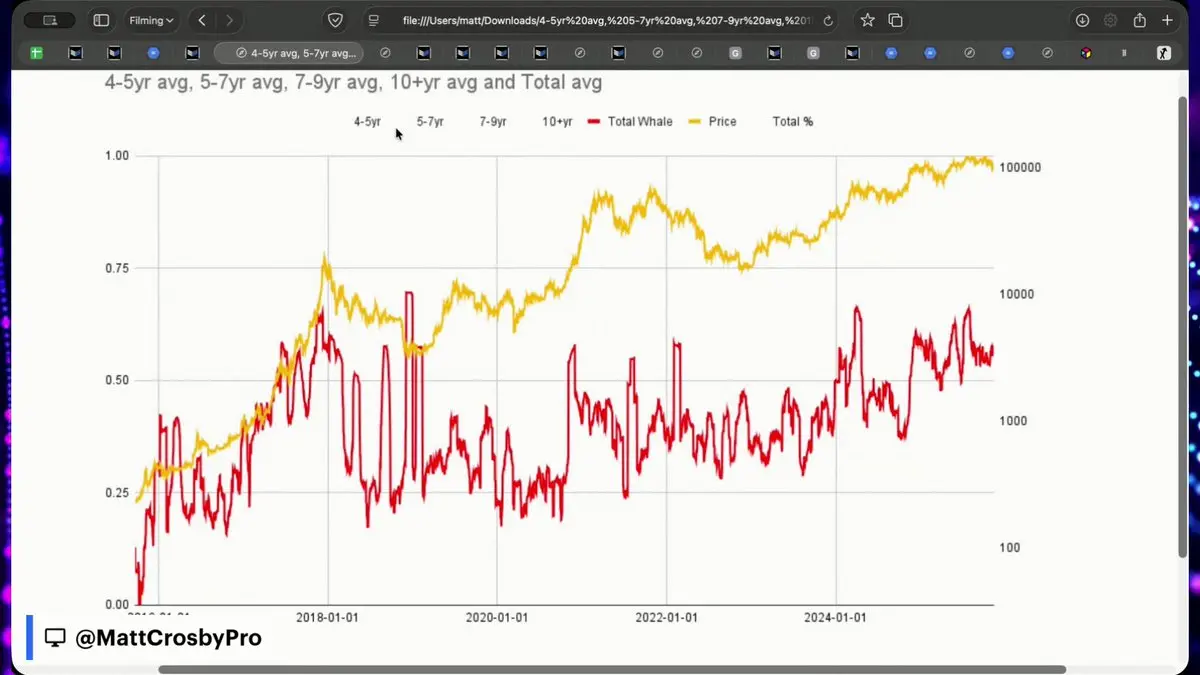Click the file URL address field
This screenshot has height=675, width=1200.
[603, 20]
